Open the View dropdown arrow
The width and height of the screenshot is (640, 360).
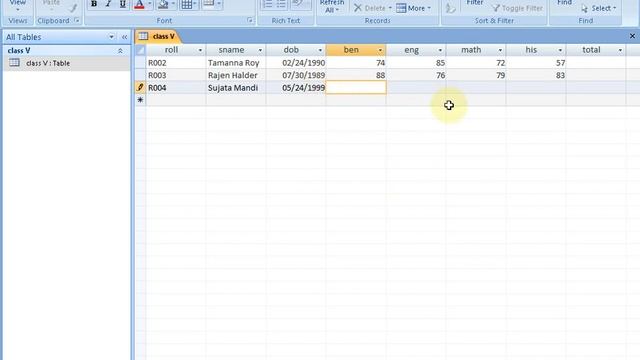18,9
